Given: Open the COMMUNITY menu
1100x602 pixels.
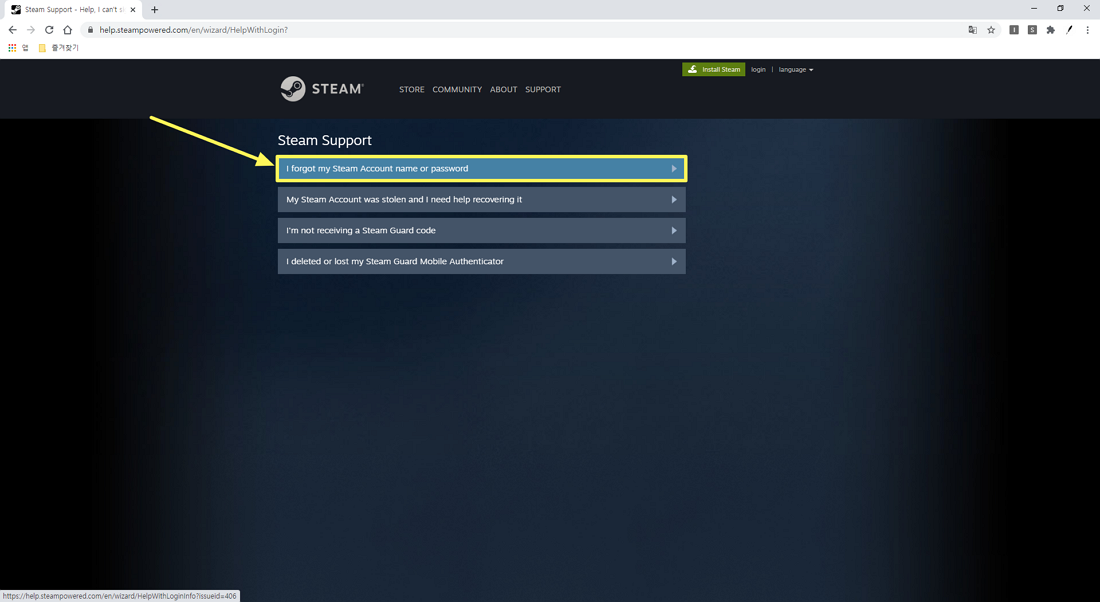Looking at the screenshot, I should (x=457, y=90).
